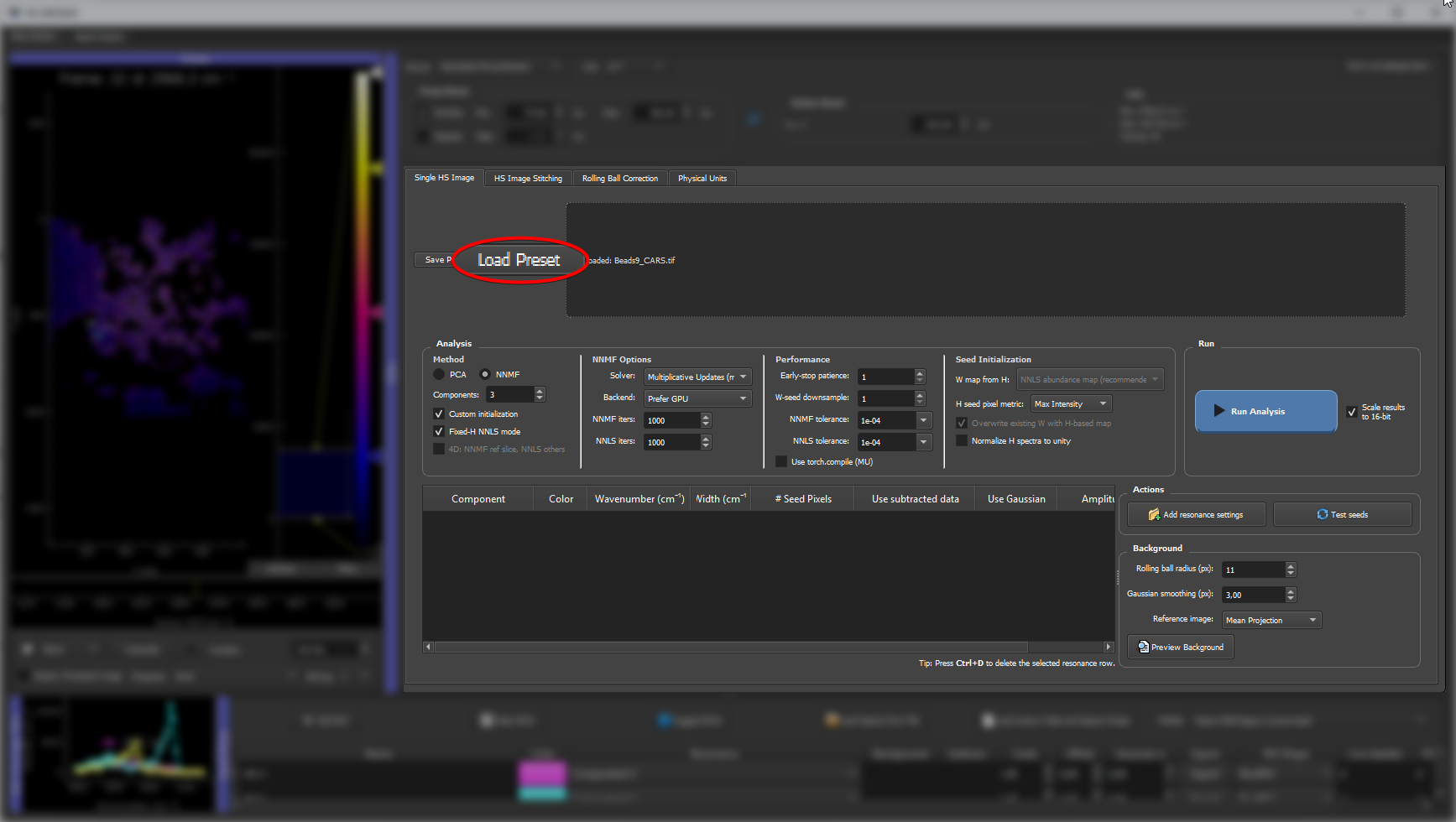Open the NNLS tolerance dropdown
Image resolution: width=1456 pixels, height=822 pixels.
[x=924, y=442]
